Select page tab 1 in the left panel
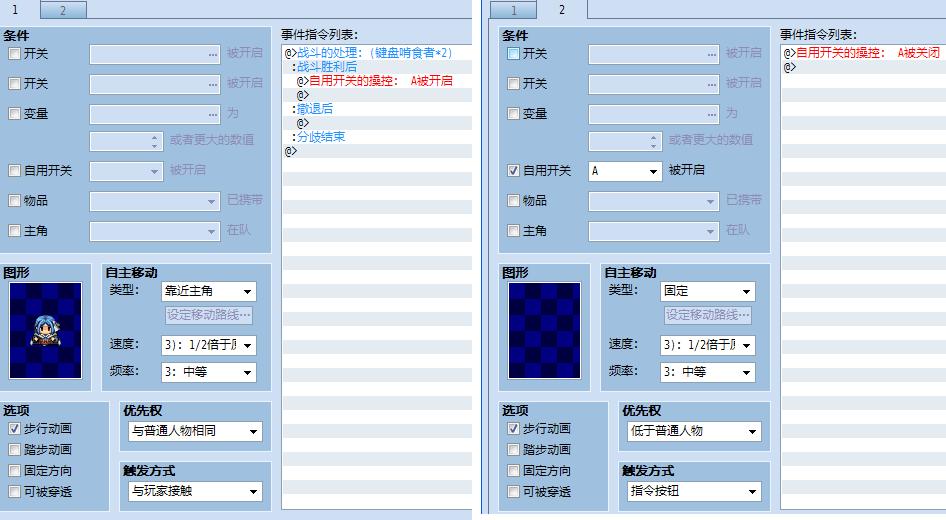 (16, 10)
